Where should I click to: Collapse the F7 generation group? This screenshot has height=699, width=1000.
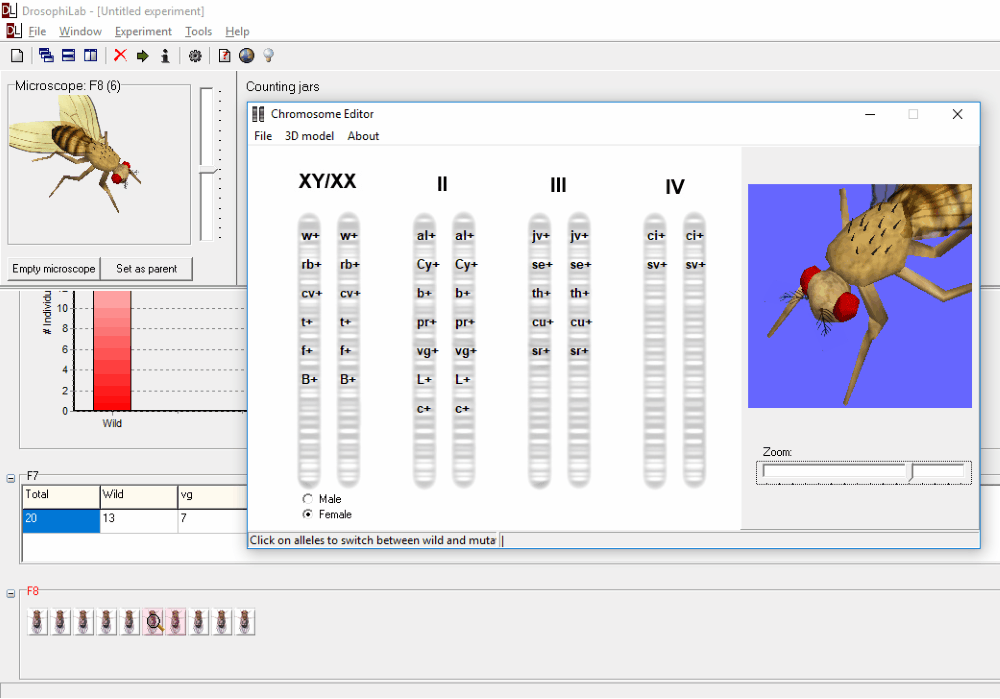(x=11, y=478)
